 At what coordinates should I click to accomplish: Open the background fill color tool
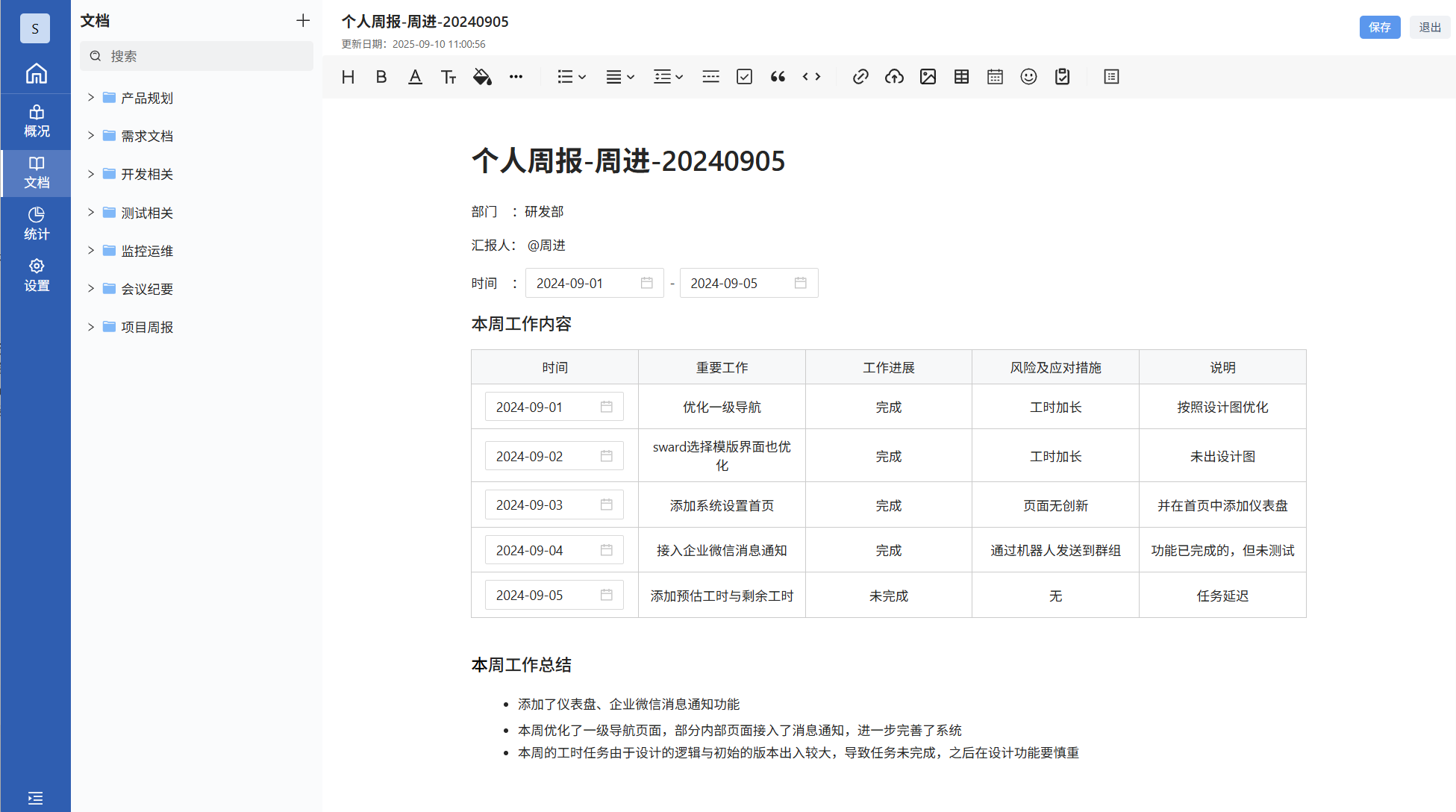pos(482,77)
